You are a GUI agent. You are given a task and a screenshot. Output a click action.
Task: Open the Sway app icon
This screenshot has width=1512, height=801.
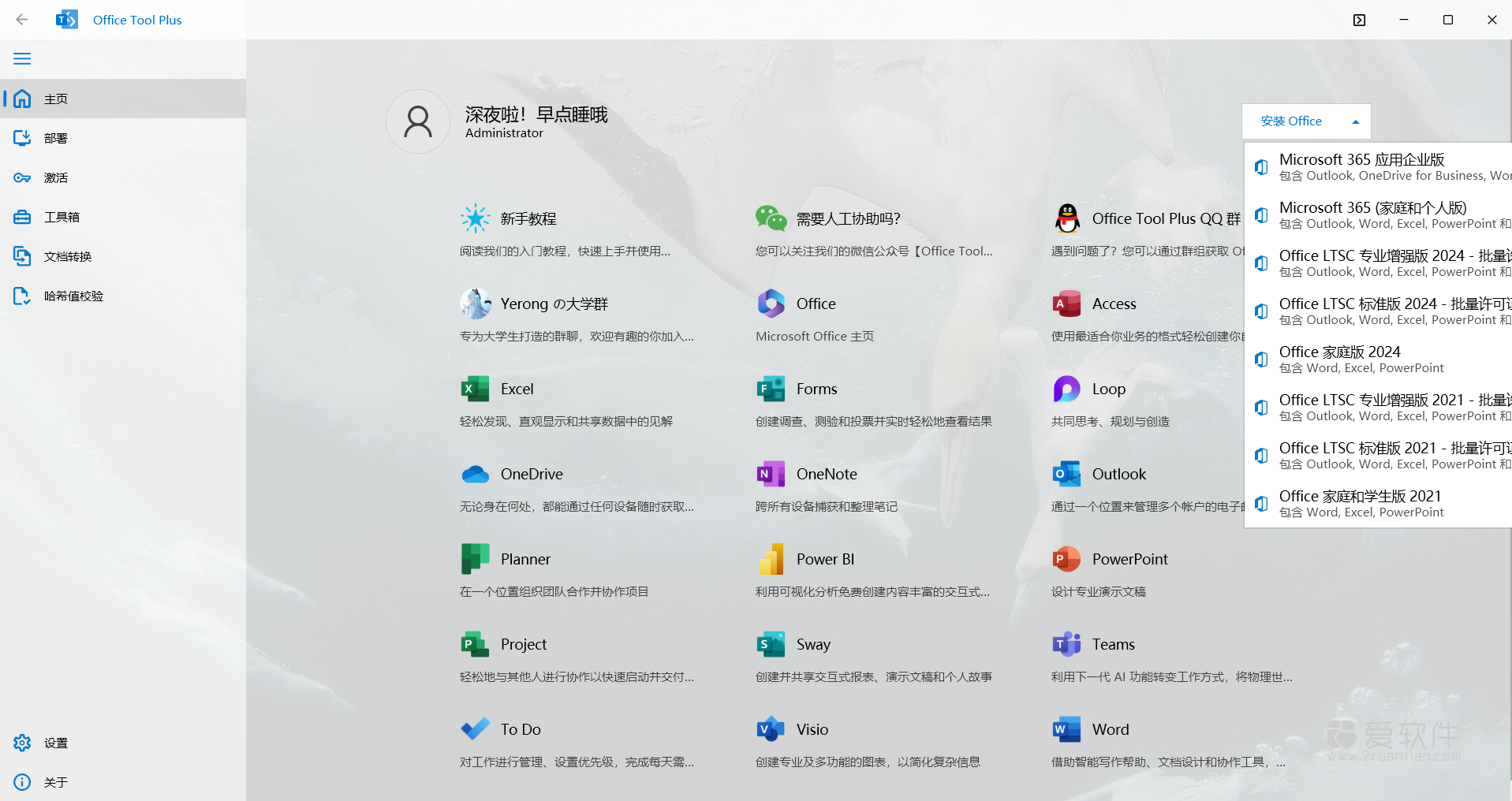(x=771, y=644)
